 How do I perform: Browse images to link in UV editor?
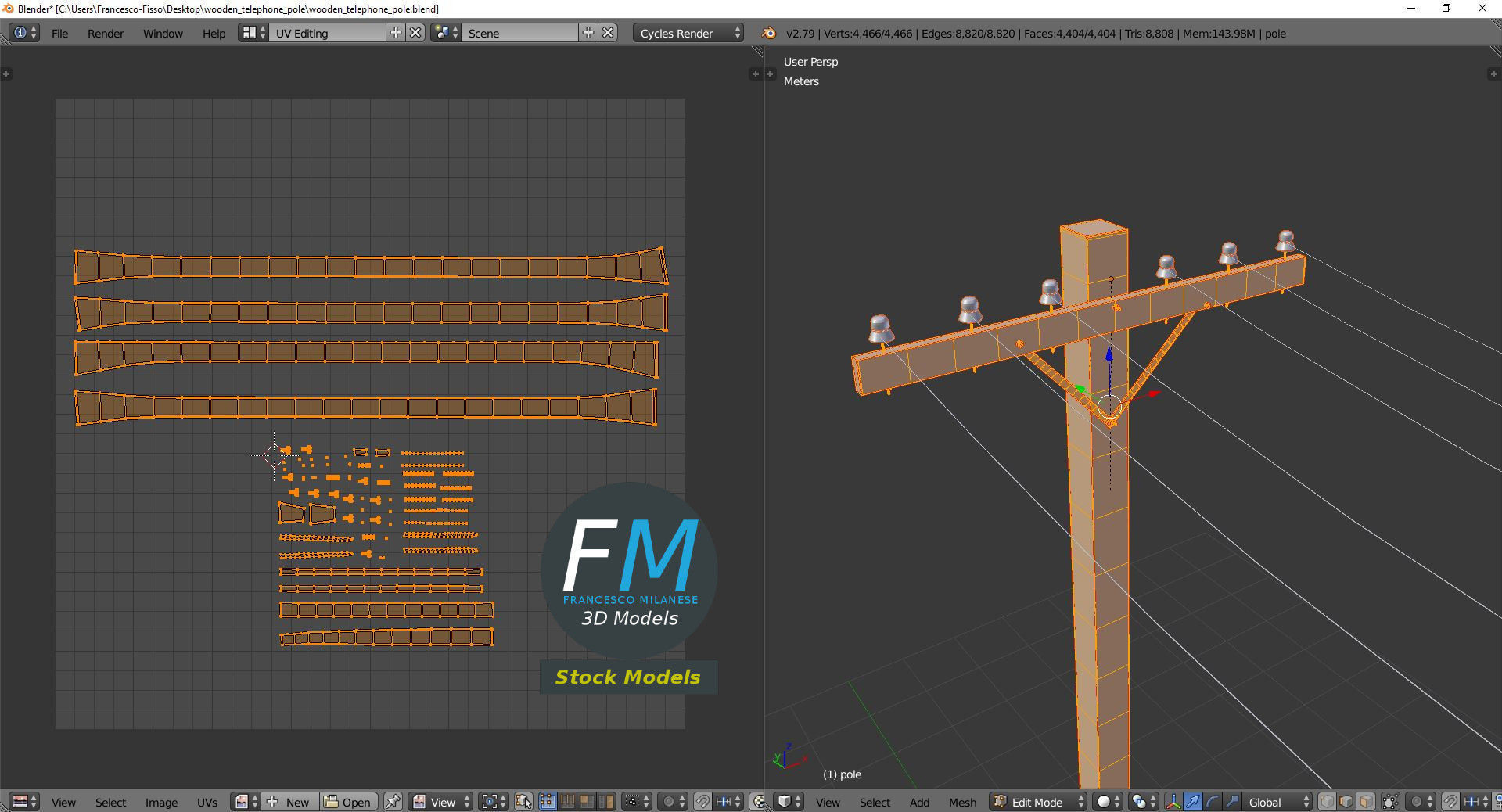click(246, 802)
